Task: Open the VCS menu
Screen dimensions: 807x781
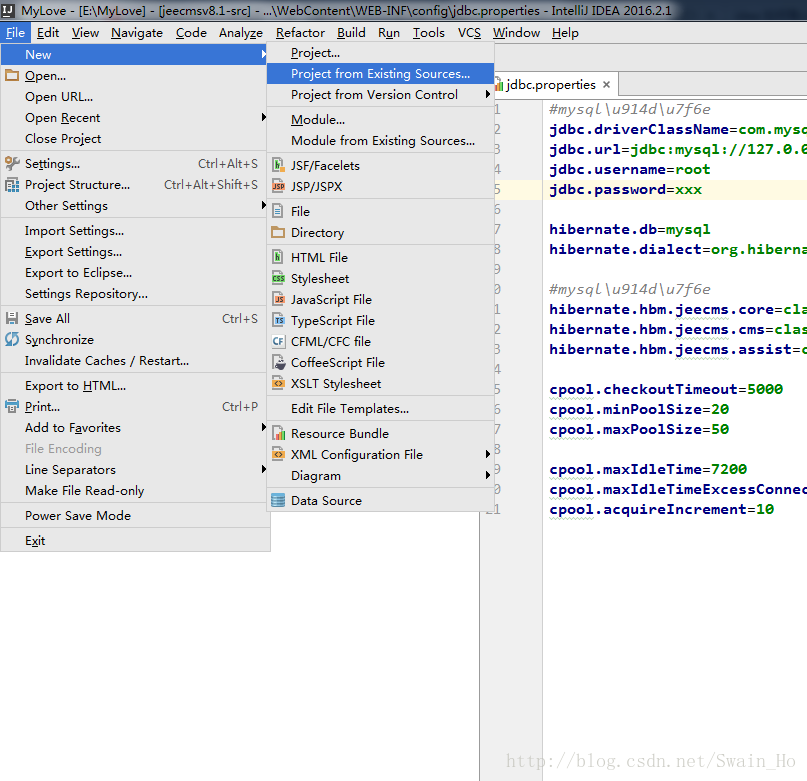Action: click(469, 33)
